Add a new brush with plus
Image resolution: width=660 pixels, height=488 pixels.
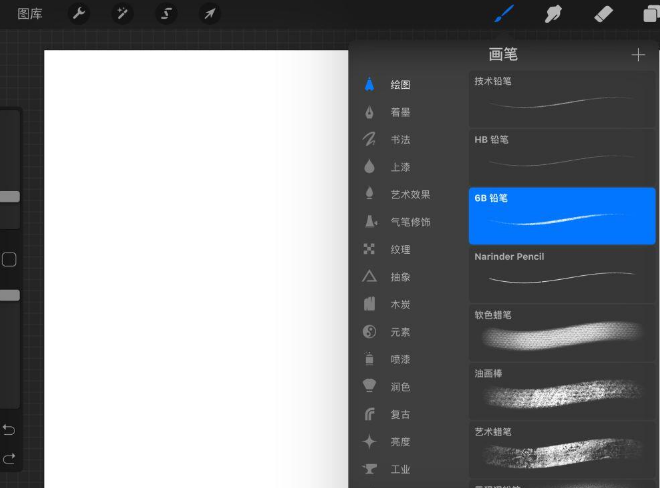pos(638,55)
